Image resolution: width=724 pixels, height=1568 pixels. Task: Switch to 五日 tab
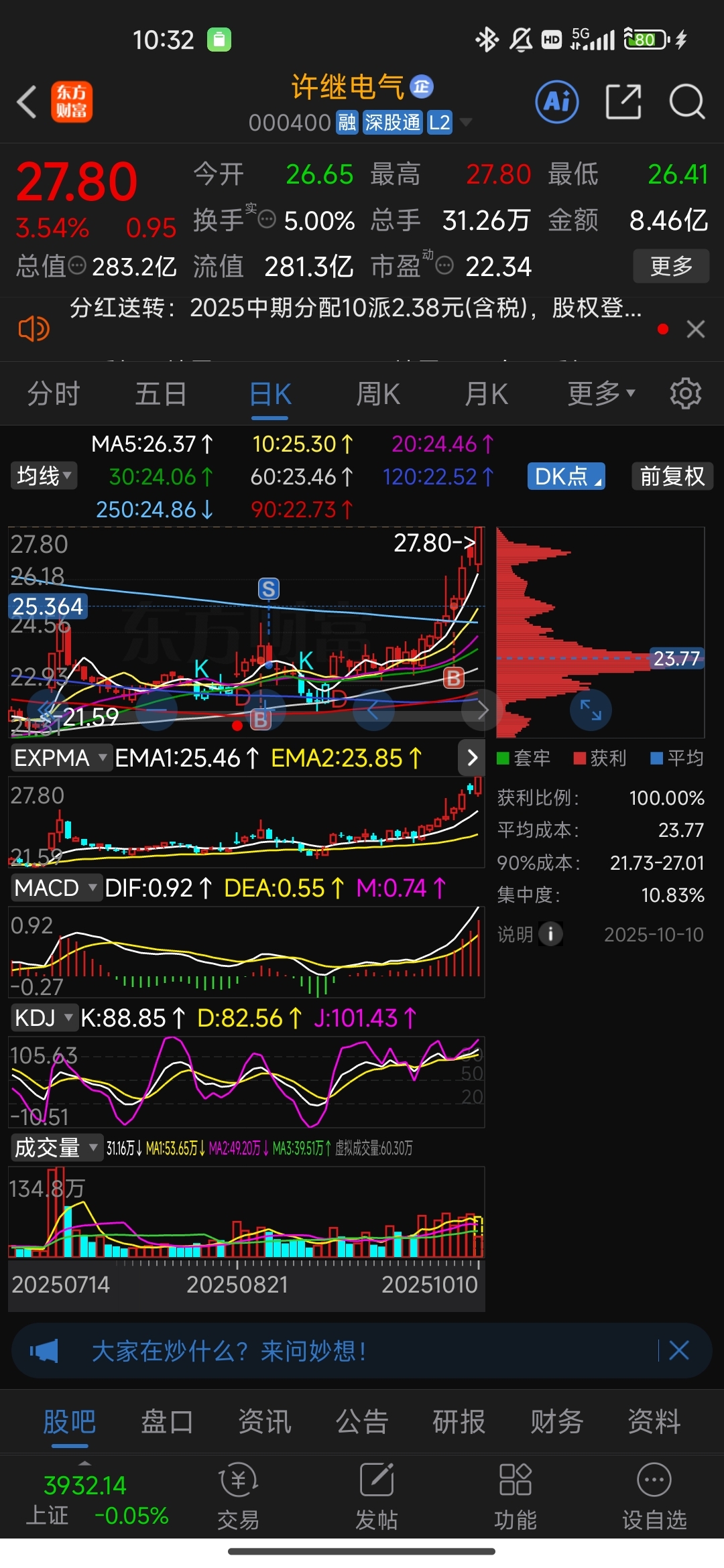[x=161, y=393]
